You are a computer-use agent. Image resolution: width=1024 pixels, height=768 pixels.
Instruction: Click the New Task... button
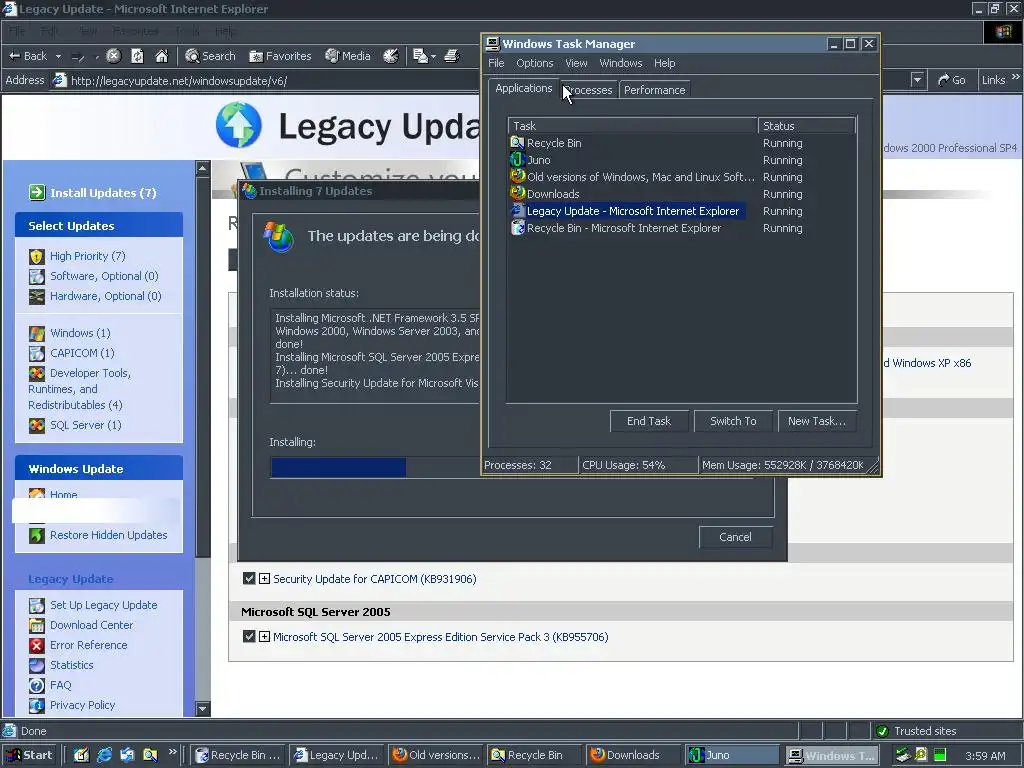click(x=817, y=421)
